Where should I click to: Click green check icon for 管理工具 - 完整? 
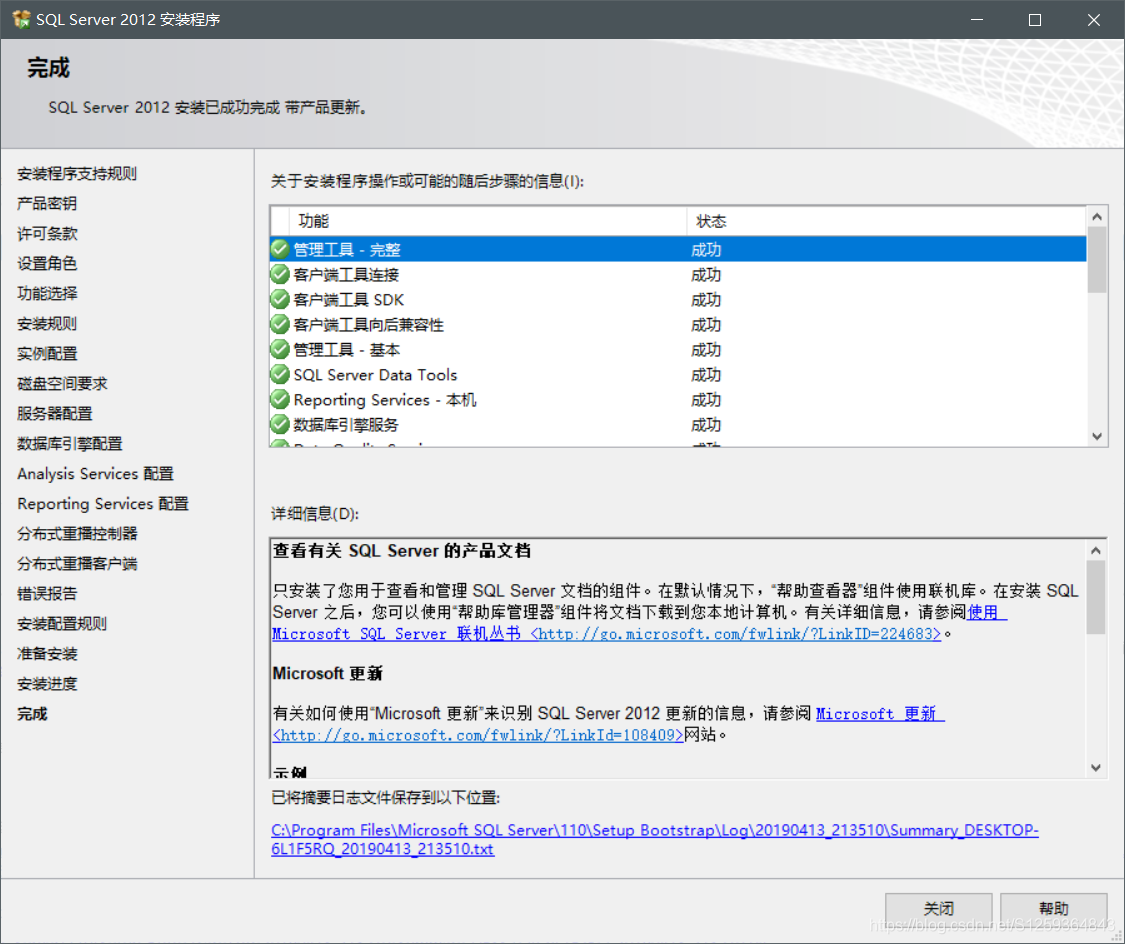pos(280,249)
